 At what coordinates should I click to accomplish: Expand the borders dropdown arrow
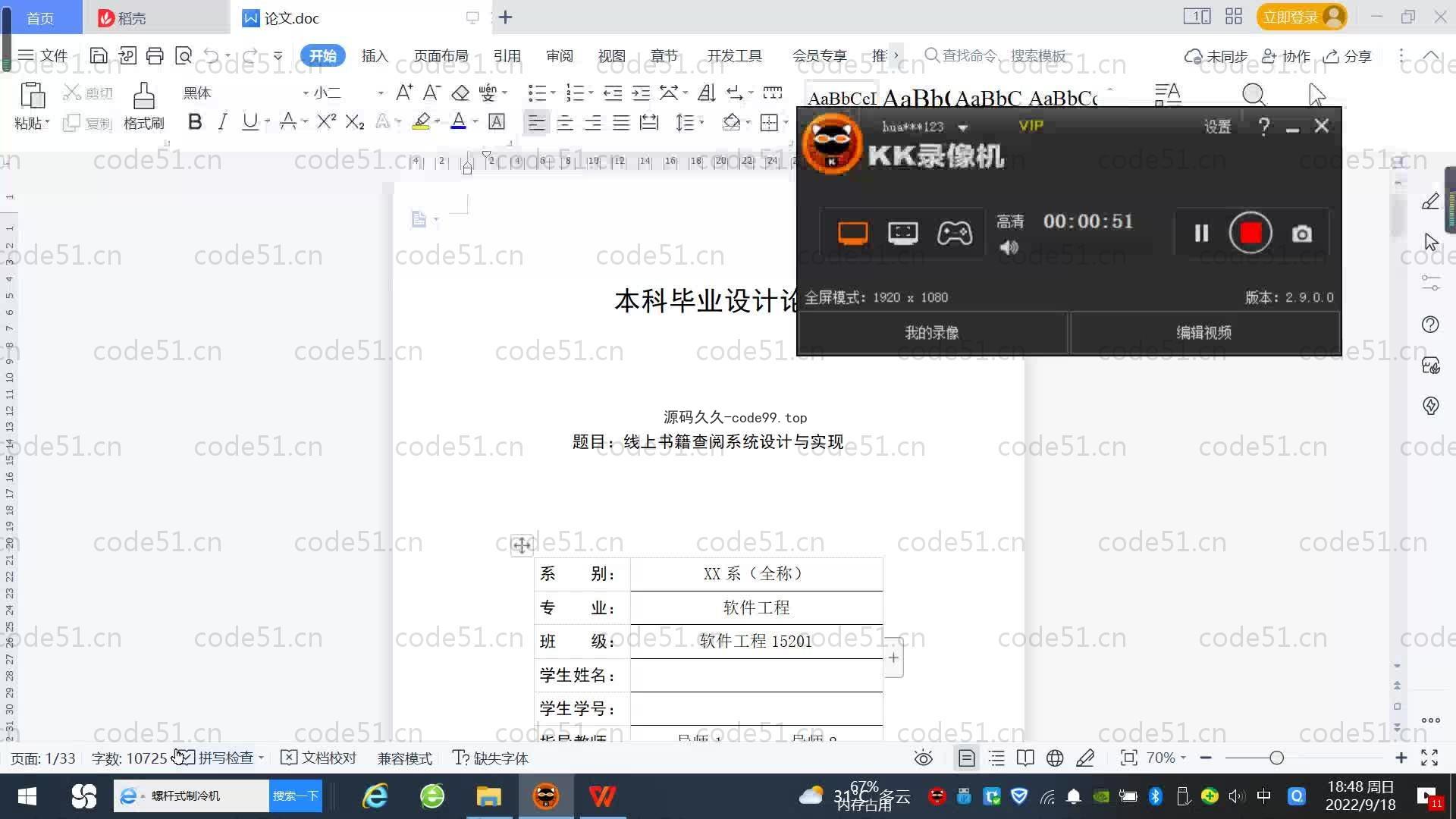[x=786, y=122]
